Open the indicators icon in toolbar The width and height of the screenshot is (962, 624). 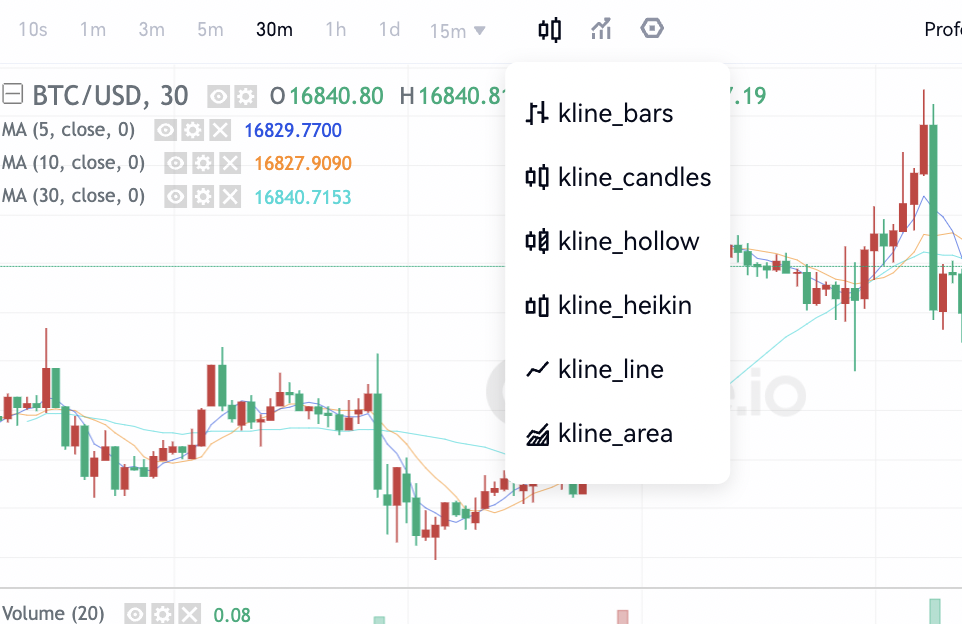click(x=601, y=29)
